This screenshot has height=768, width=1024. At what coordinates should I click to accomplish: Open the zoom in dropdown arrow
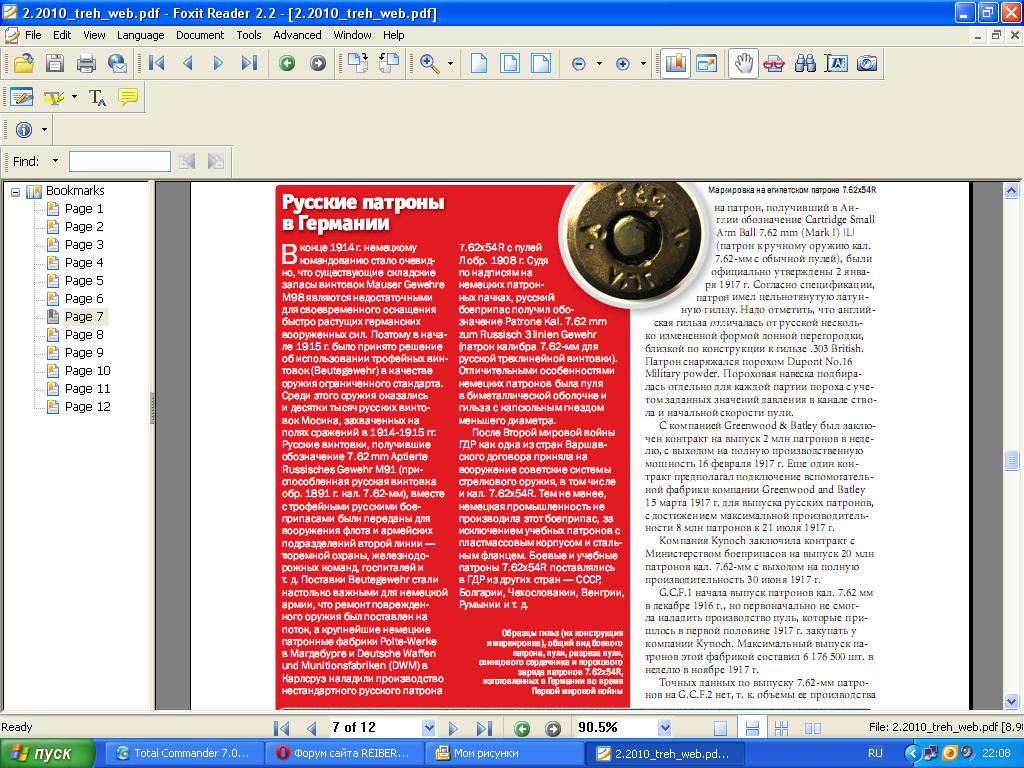643,63
